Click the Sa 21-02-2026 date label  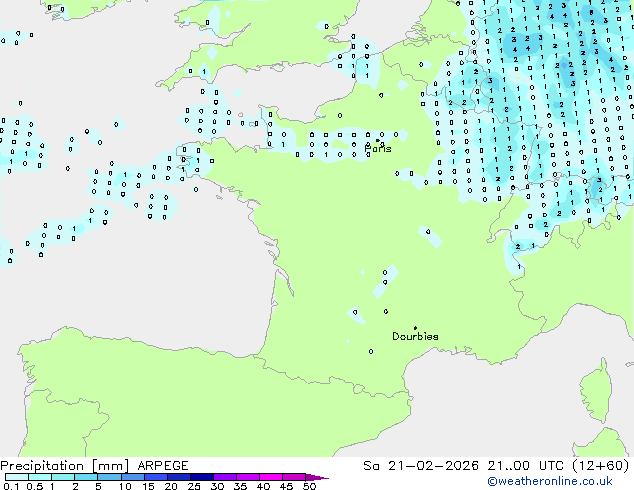(x=421, y=466)
